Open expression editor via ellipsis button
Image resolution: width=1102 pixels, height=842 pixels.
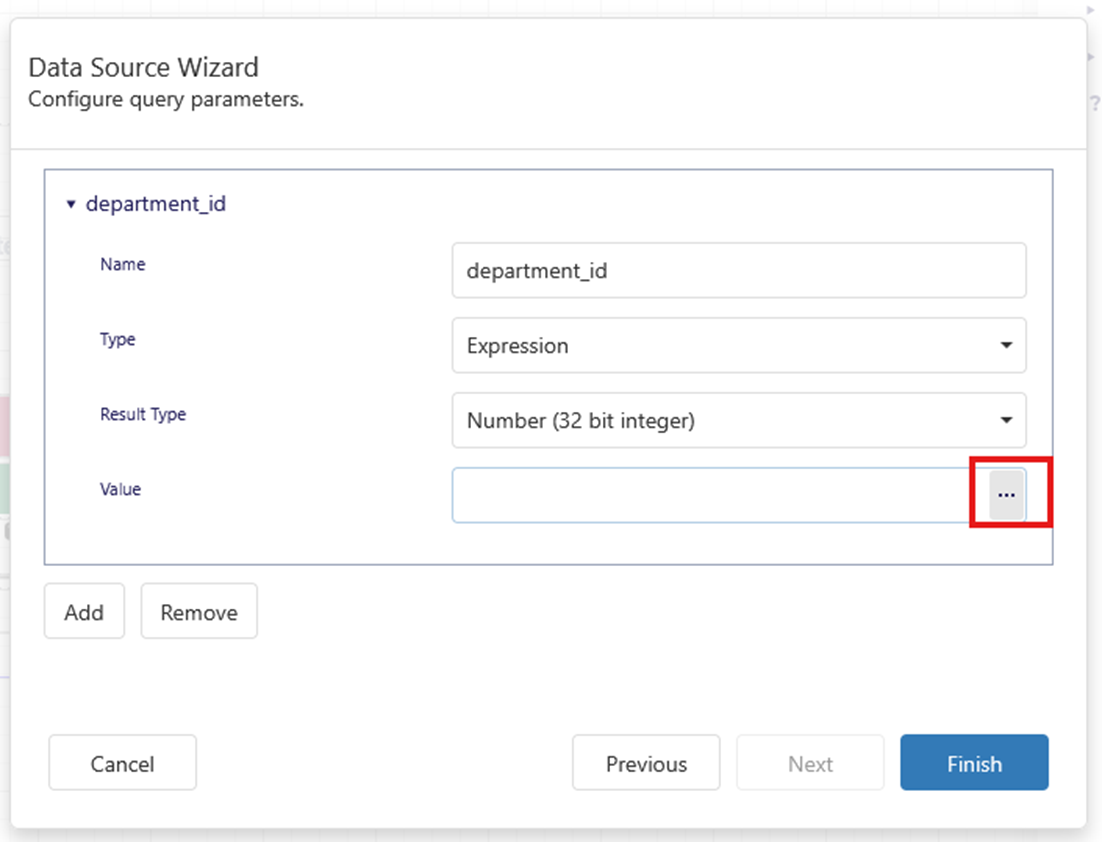pos(1006,495)
